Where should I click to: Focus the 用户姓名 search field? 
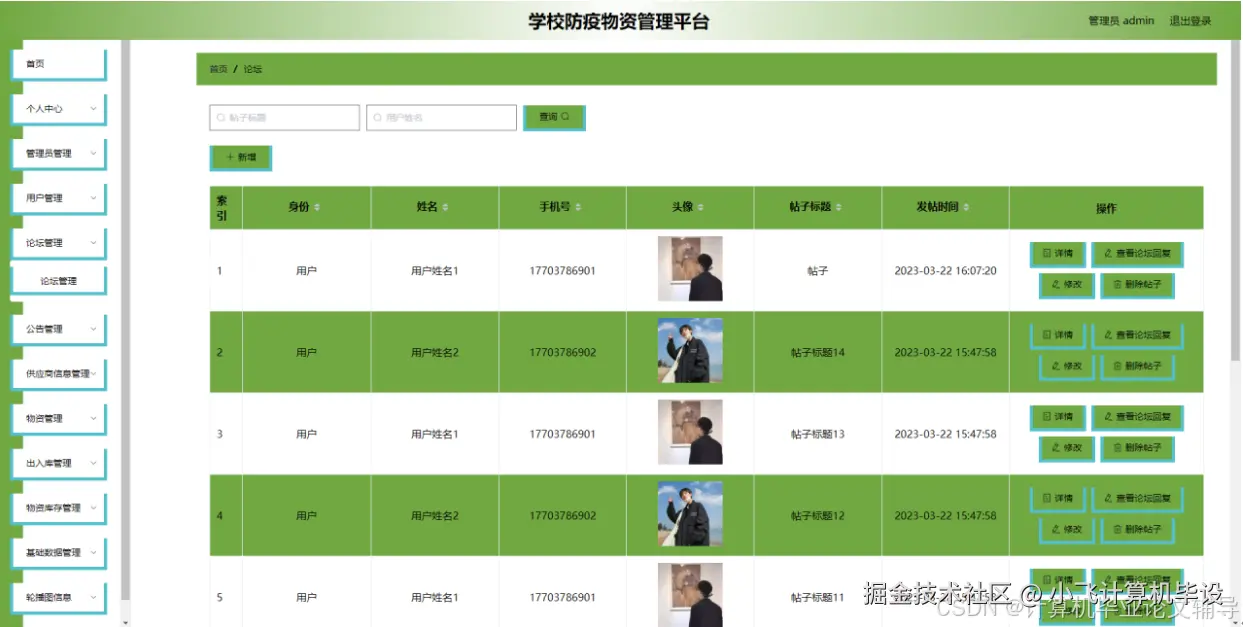[441, 117]
